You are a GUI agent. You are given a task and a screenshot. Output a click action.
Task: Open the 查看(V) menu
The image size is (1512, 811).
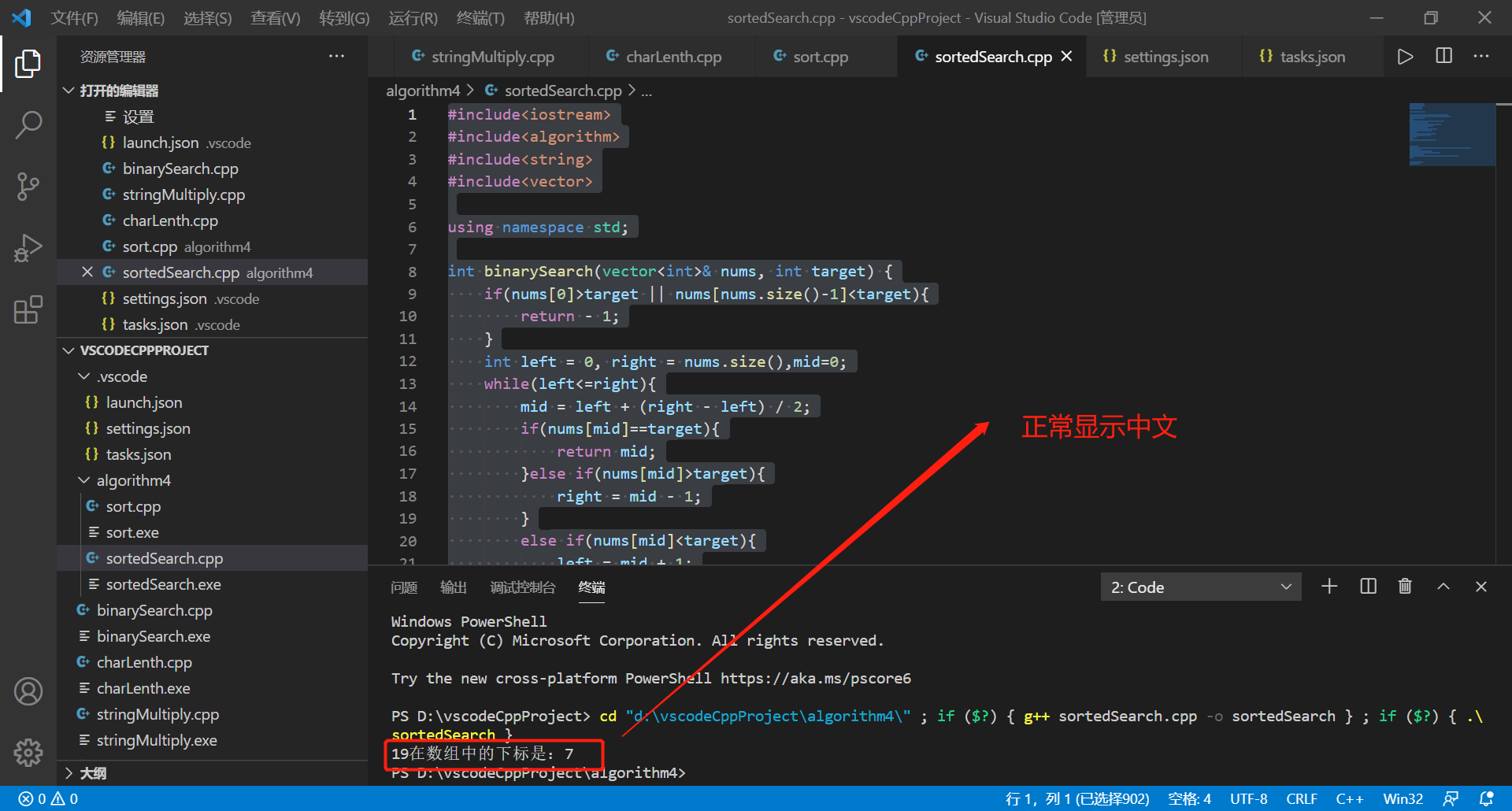[276, 18]
